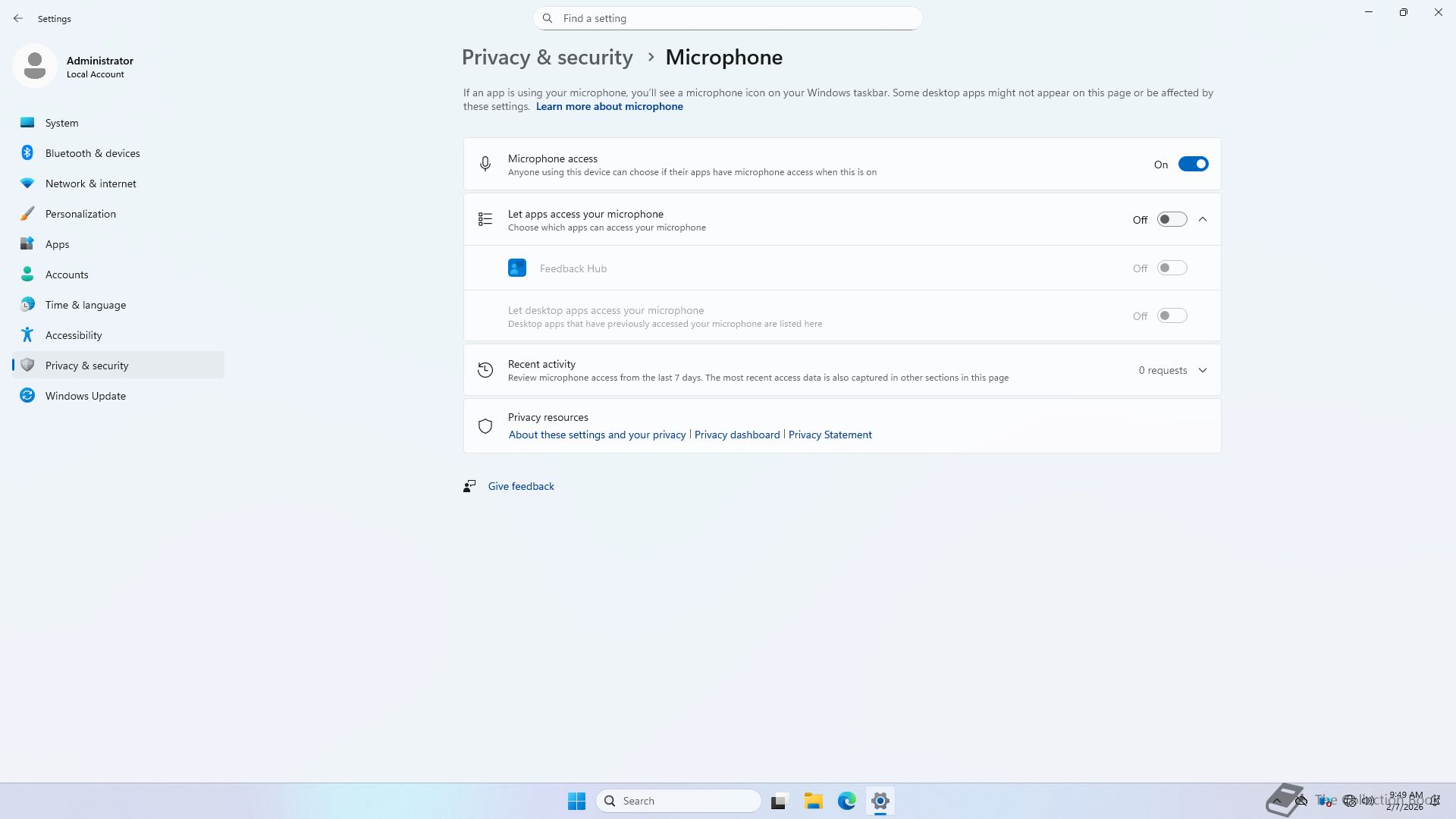Launch Microsoft Edge from the taskbar

pos(847,801)
